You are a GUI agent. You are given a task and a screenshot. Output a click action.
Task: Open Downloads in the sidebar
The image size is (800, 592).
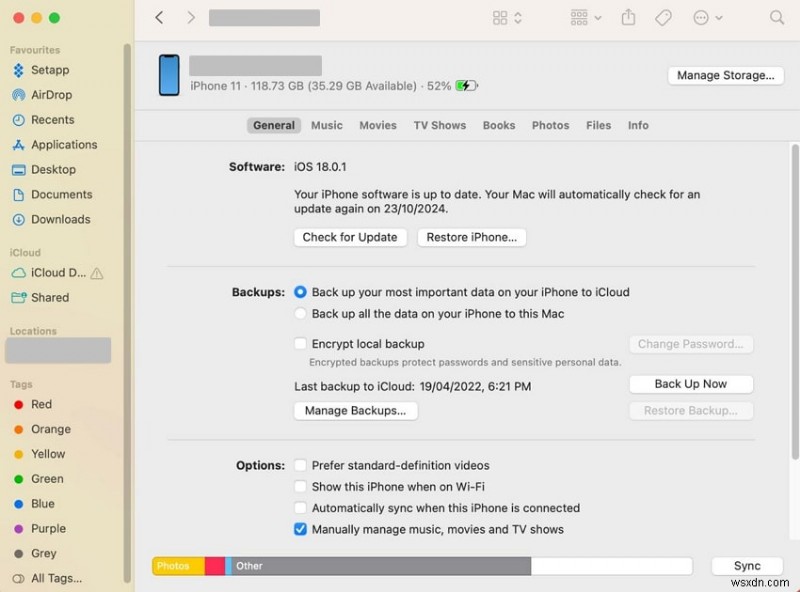click(x=61, y=219)
